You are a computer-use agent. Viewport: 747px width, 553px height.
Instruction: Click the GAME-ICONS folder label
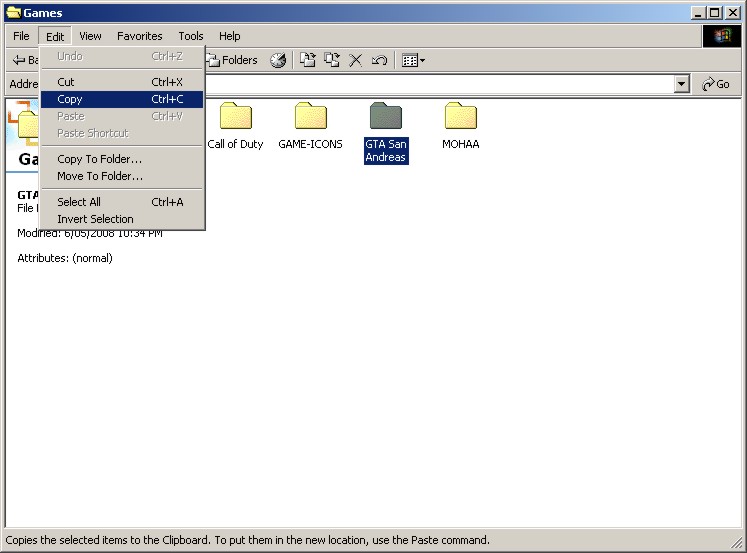click(311, 144)
